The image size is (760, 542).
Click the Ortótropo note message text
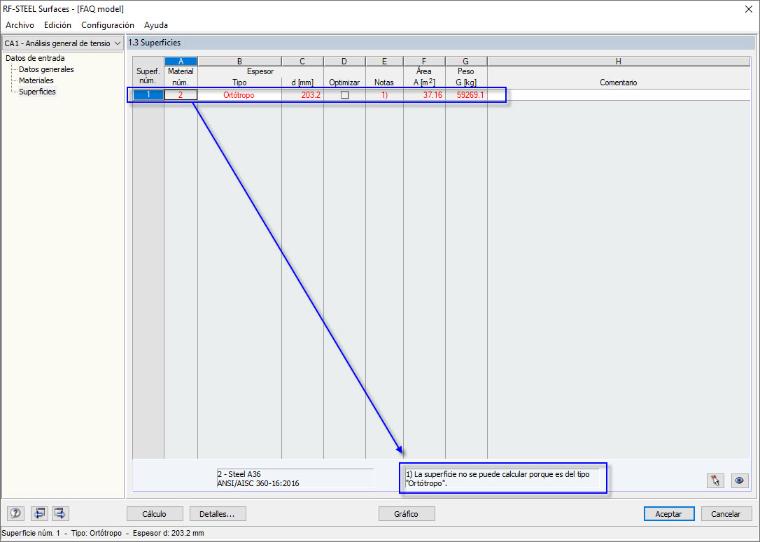498,479
